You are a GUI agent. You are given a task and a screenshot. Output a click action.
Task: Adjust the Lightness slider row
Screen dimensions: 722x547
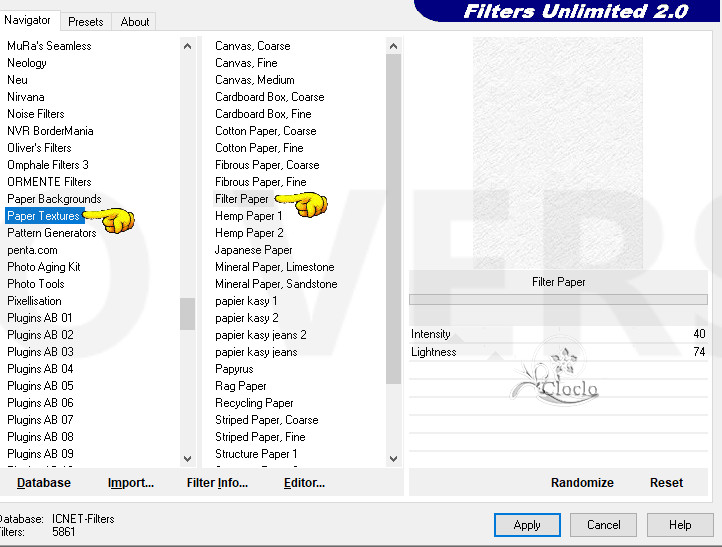558,352
